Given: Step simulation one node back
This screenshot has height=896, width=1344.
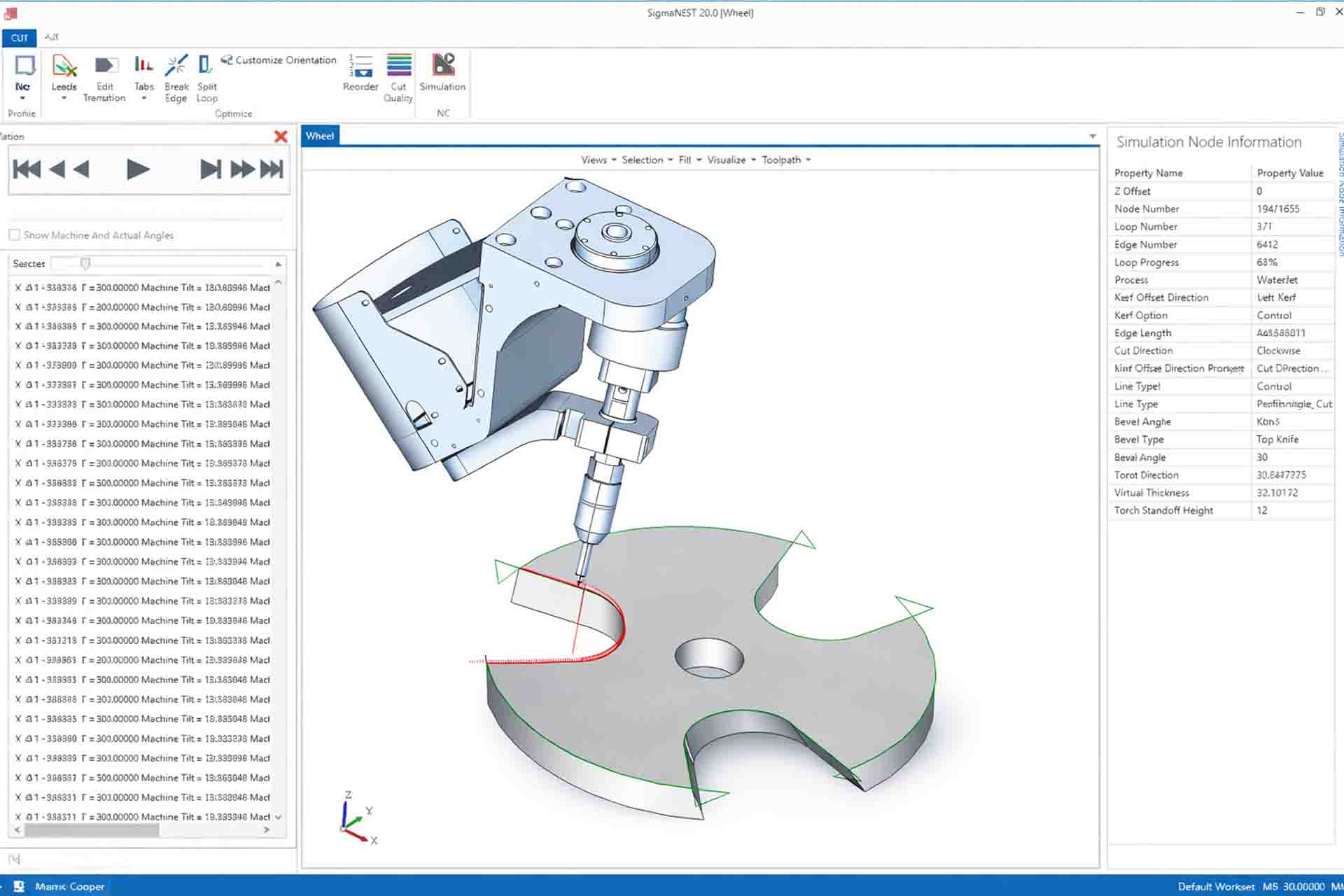Looking at the screenshot, I should coord(81,169).
